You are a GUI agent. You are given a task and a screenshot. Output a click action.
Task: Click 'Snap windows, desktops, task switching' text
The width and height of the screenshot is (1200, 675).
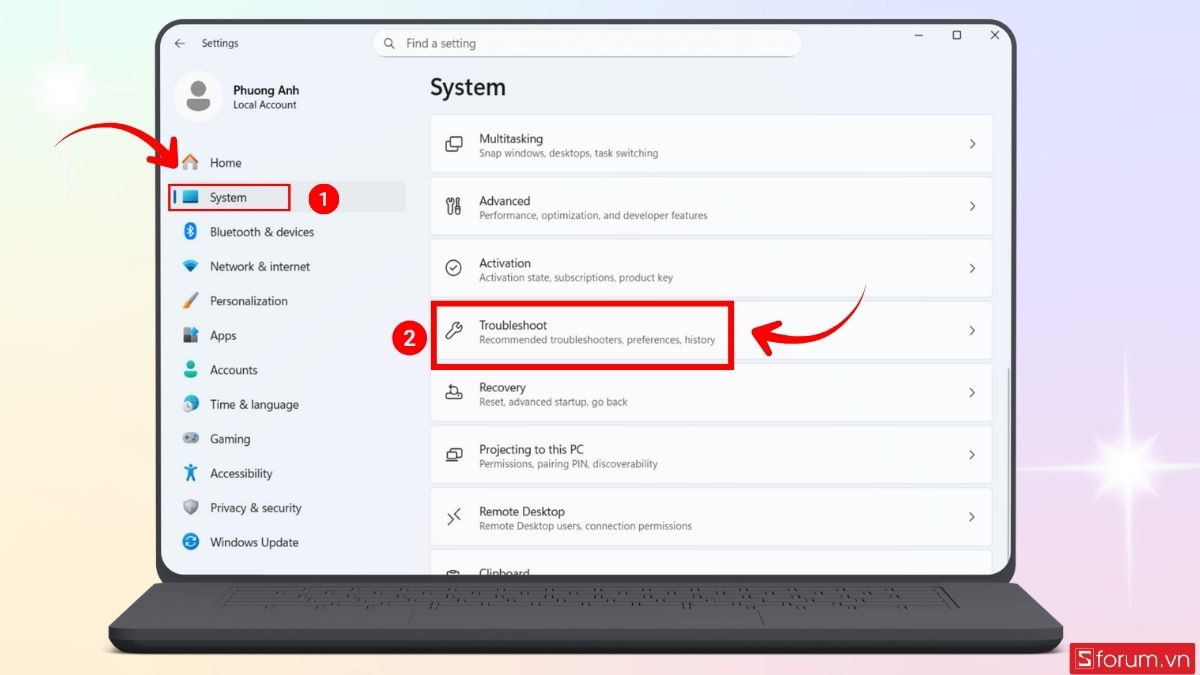click(568, 153)
